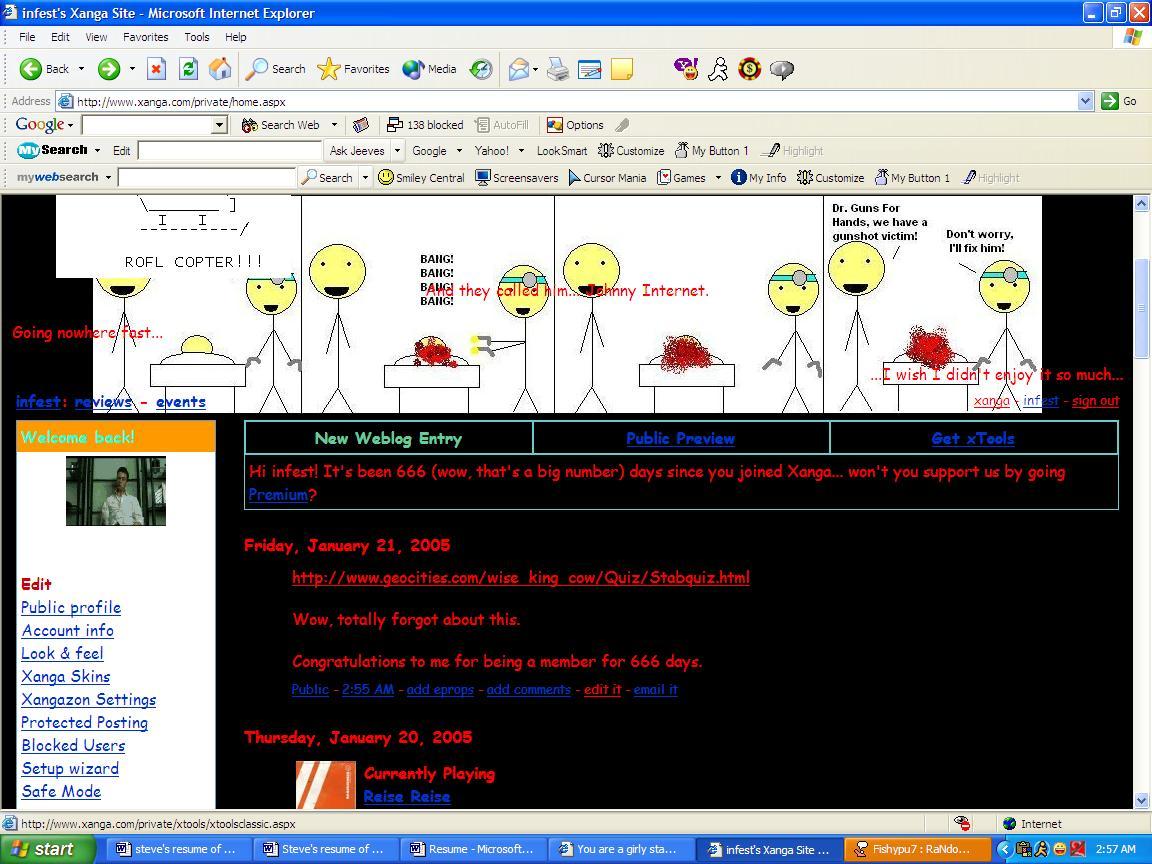Open the Search pane in the IE toolbar
The width and height of the screenshot is (1152, 864).
276,69
